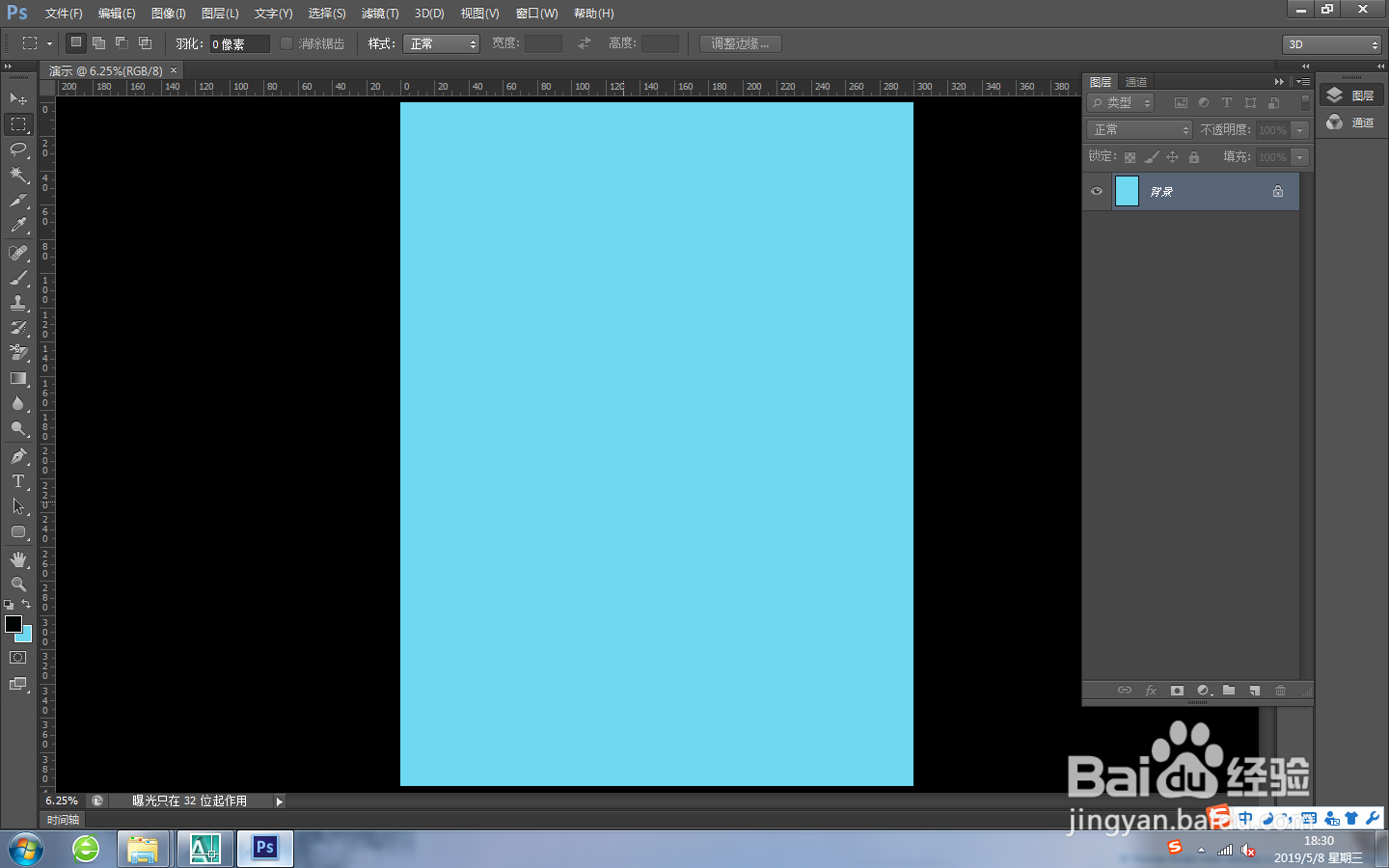Select the Pen tool
This screenshot has width=1389, height=868.
coord(18,456)
